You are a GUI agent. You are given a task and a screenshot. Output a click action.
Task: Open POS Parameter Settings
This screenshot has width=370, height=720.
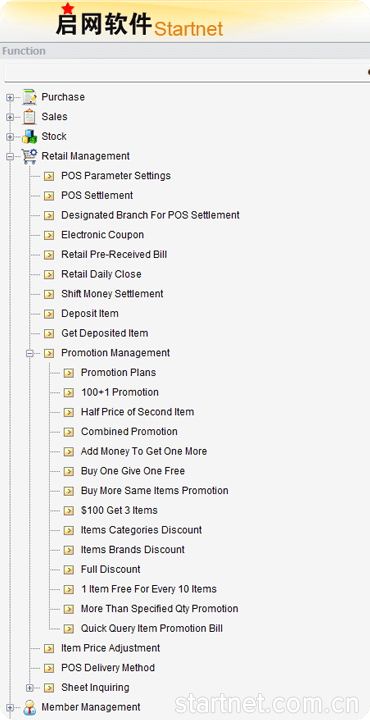[x=116, y=176]
